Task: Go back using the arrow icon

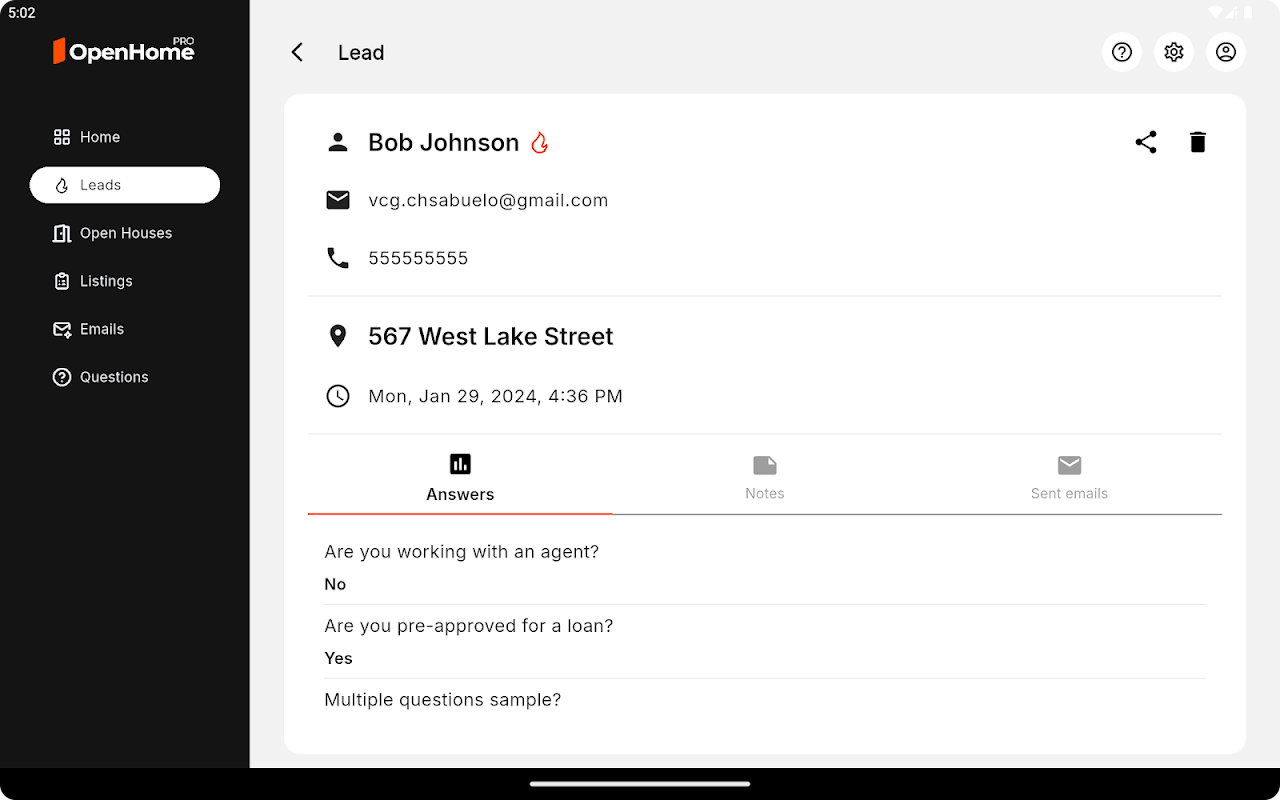Action: click(297, 53)
